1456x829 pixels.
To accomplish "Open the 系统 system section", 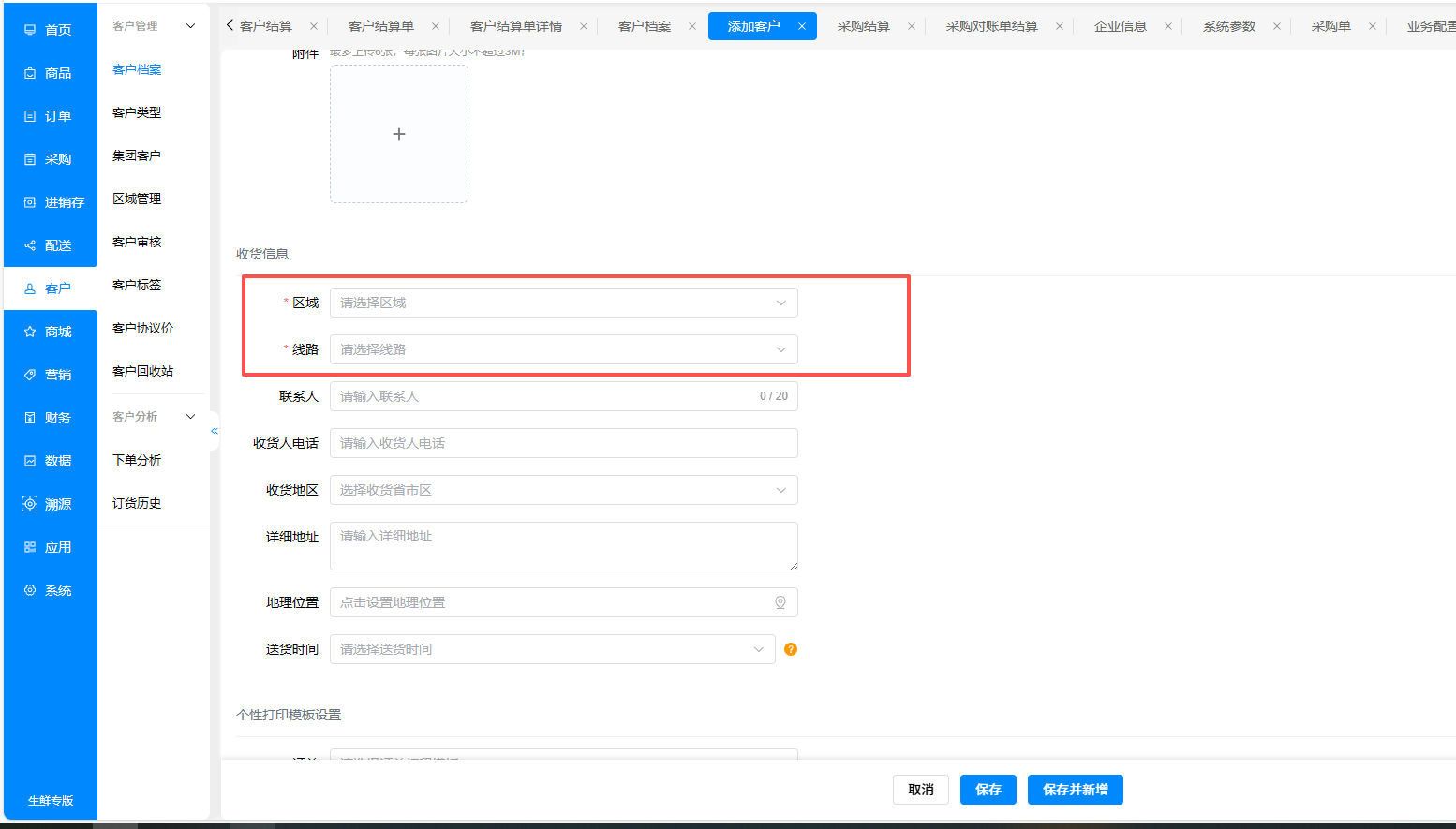I will [x=50, y=590].
